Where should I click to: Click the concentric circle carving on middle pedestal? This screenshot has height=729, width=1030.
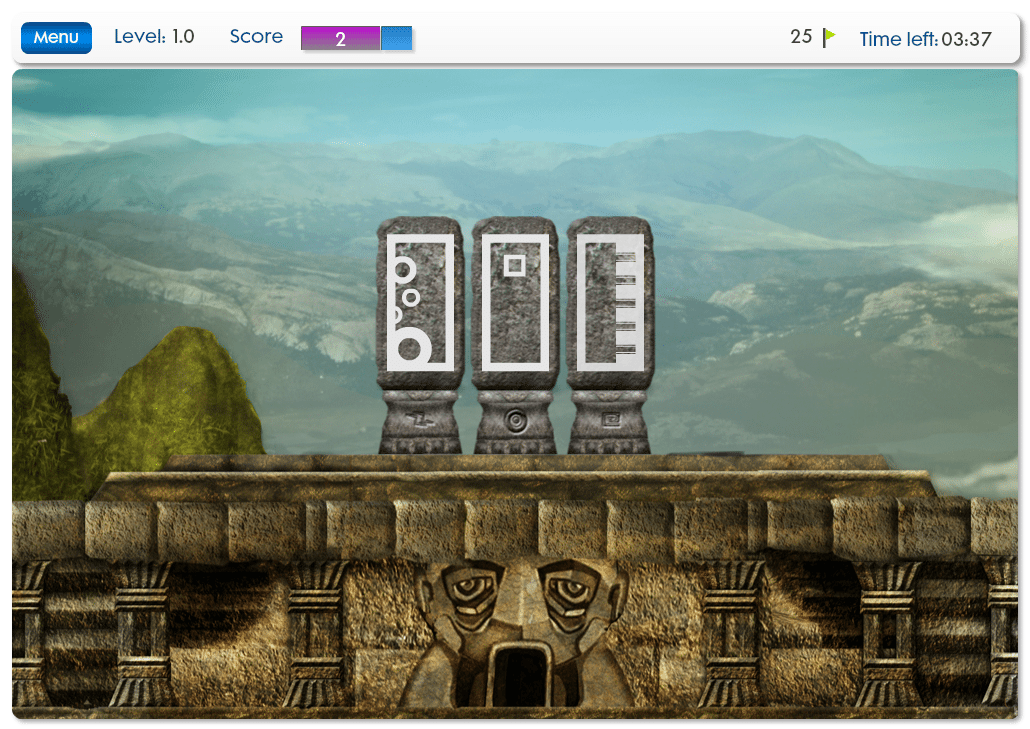coord(515,421)
